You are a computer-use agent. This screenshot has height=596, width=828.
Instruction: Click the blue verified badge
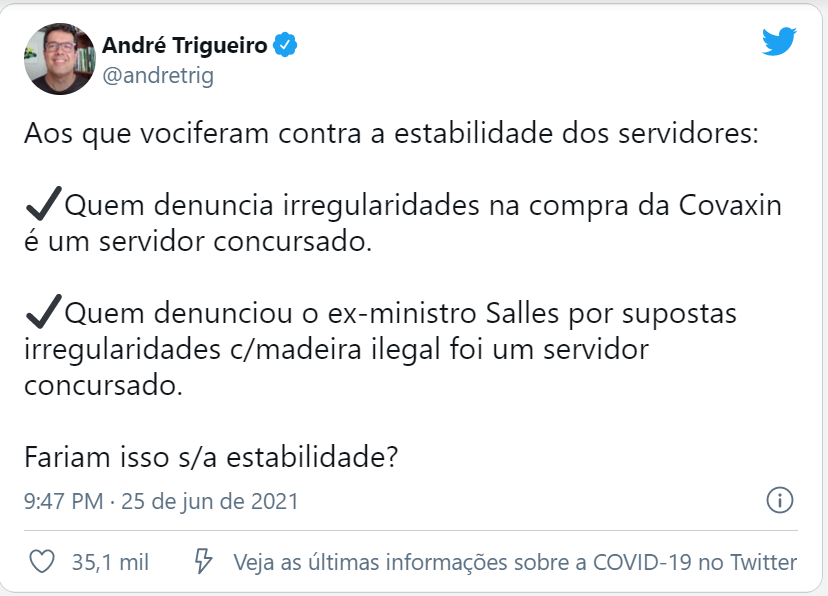285,45
